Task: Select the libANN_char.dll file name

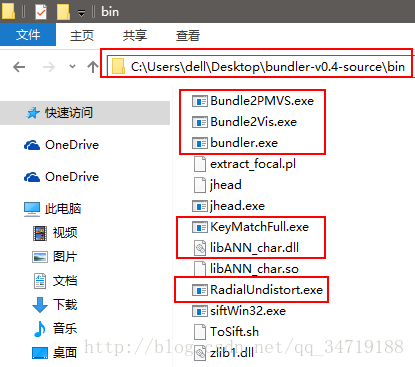Action: pyautogui.click(x=254, y=248)
